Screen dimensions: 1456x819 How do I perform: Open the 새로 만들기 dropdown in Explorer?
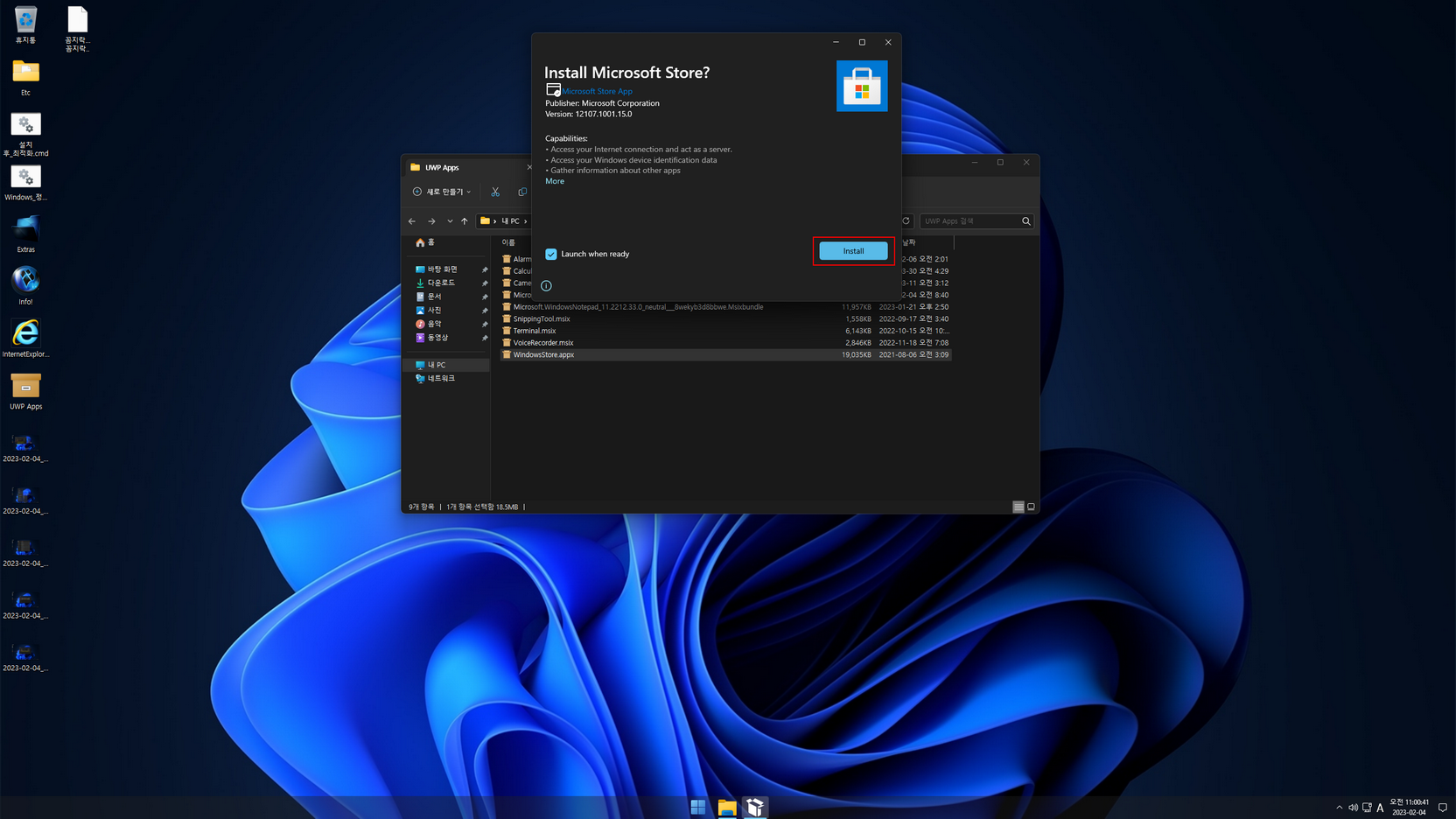pos(442,192)
